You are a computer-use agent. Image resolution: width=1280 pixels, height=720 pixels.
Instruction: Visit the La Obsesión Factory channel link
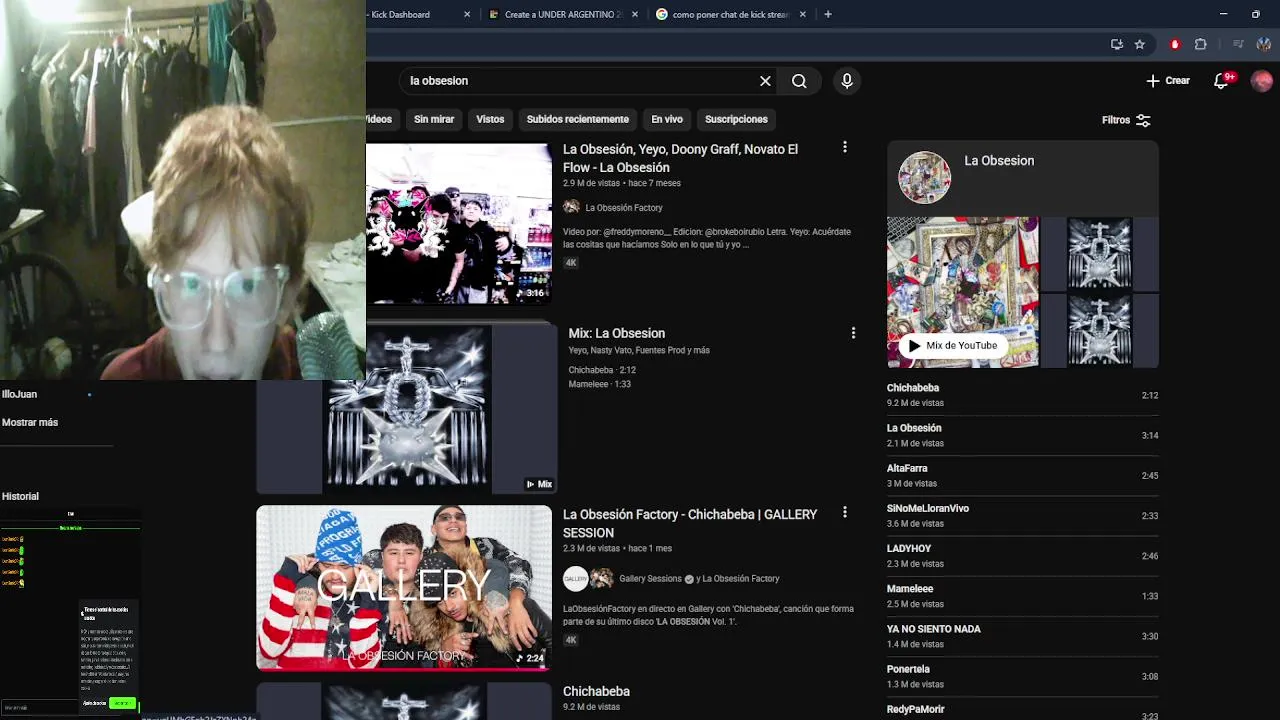click(624, 208)
